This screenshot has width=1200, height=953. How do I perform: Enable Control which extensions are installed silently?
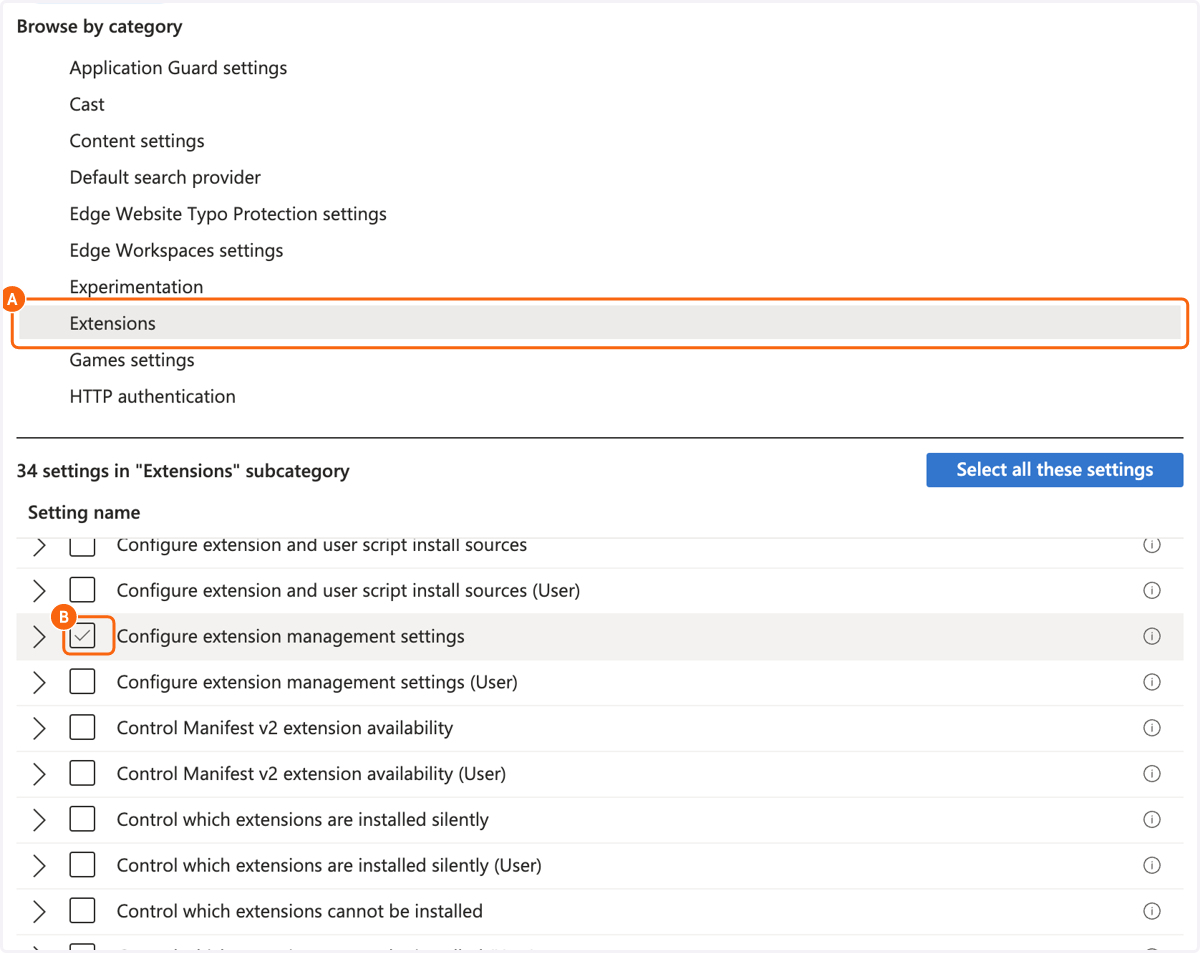(x=82, y=820)
